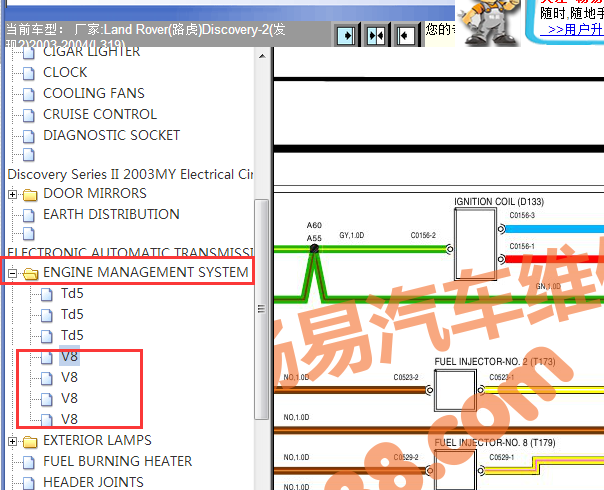
Task: Open Discovery Series II 2003MY Electrical entry
Action: point(130,174)
